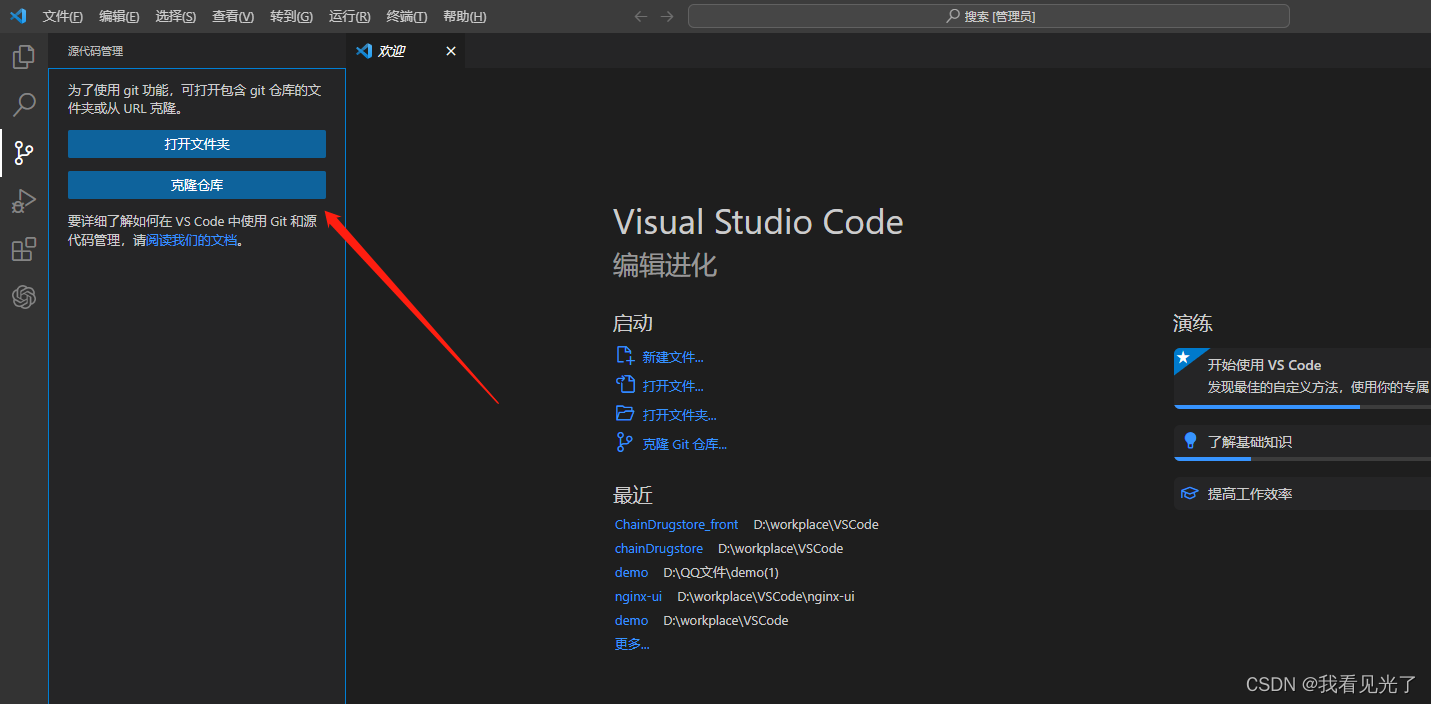Screen dimensions: 1431x704
Task: Open the 编辑(E) menu
Action: [119, 17]
